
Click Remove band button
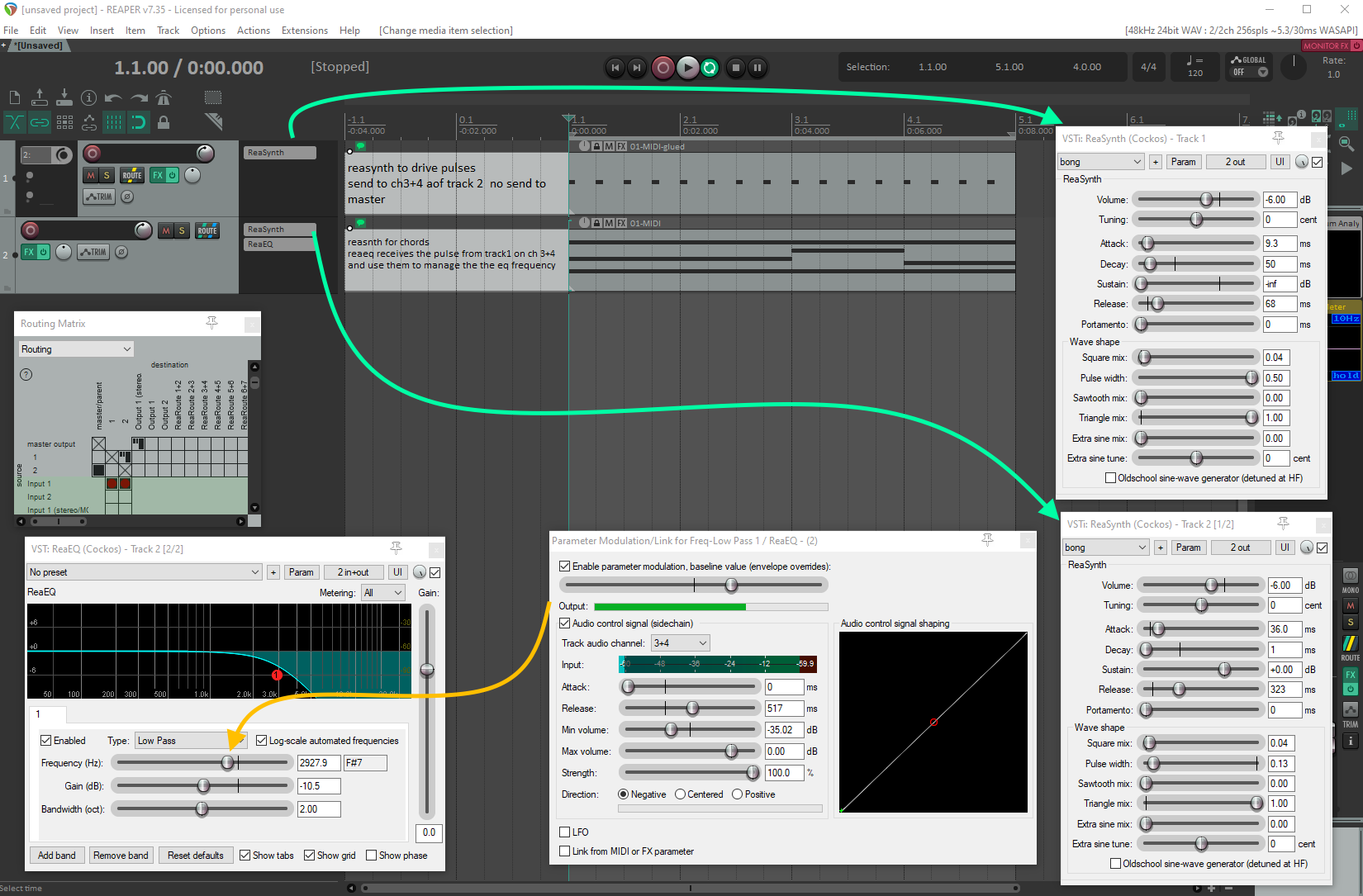121,856
